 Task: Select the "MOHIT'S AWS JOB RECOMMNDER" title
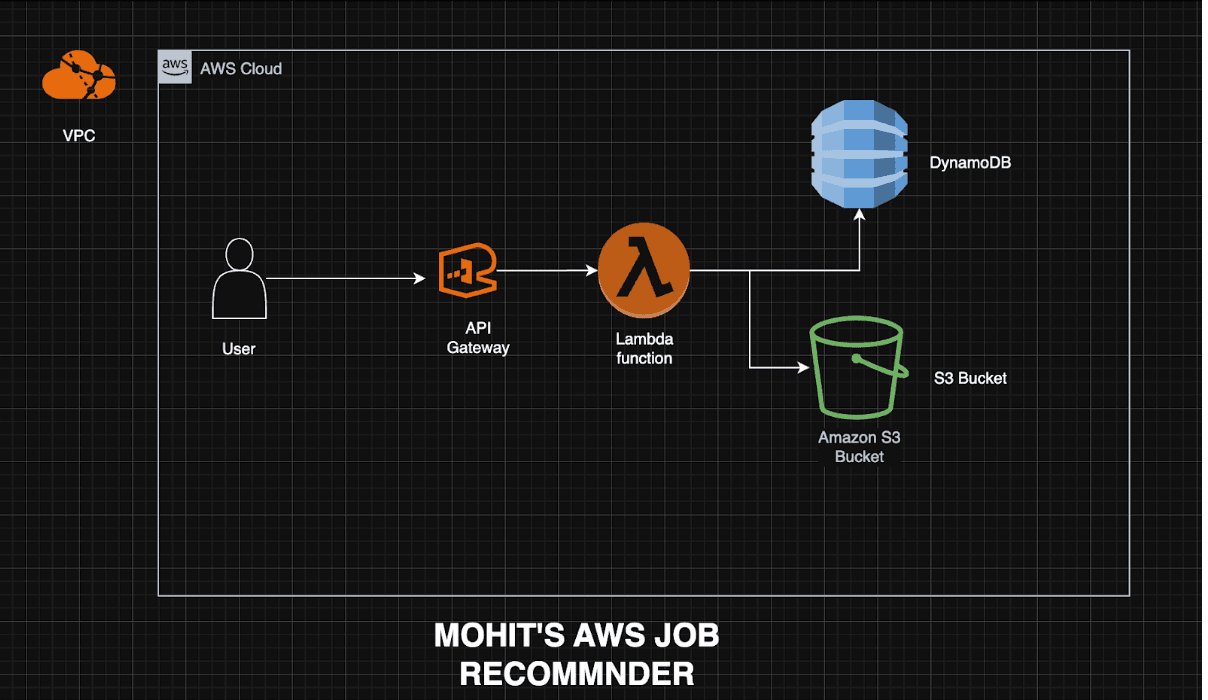tap(577, 654)
